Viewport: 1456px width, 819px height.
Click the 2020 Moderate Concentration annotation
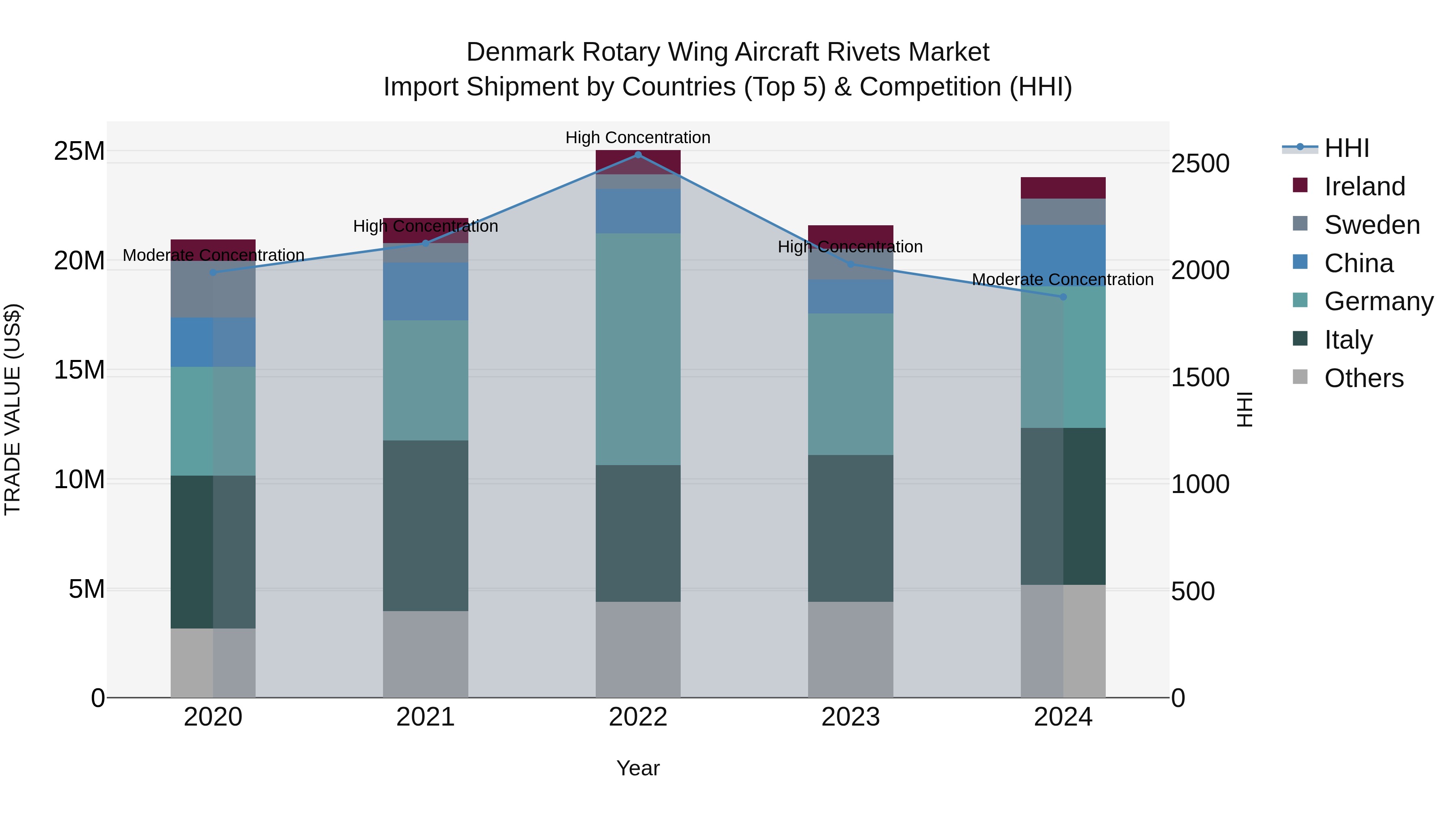click(x=214, y=255)
